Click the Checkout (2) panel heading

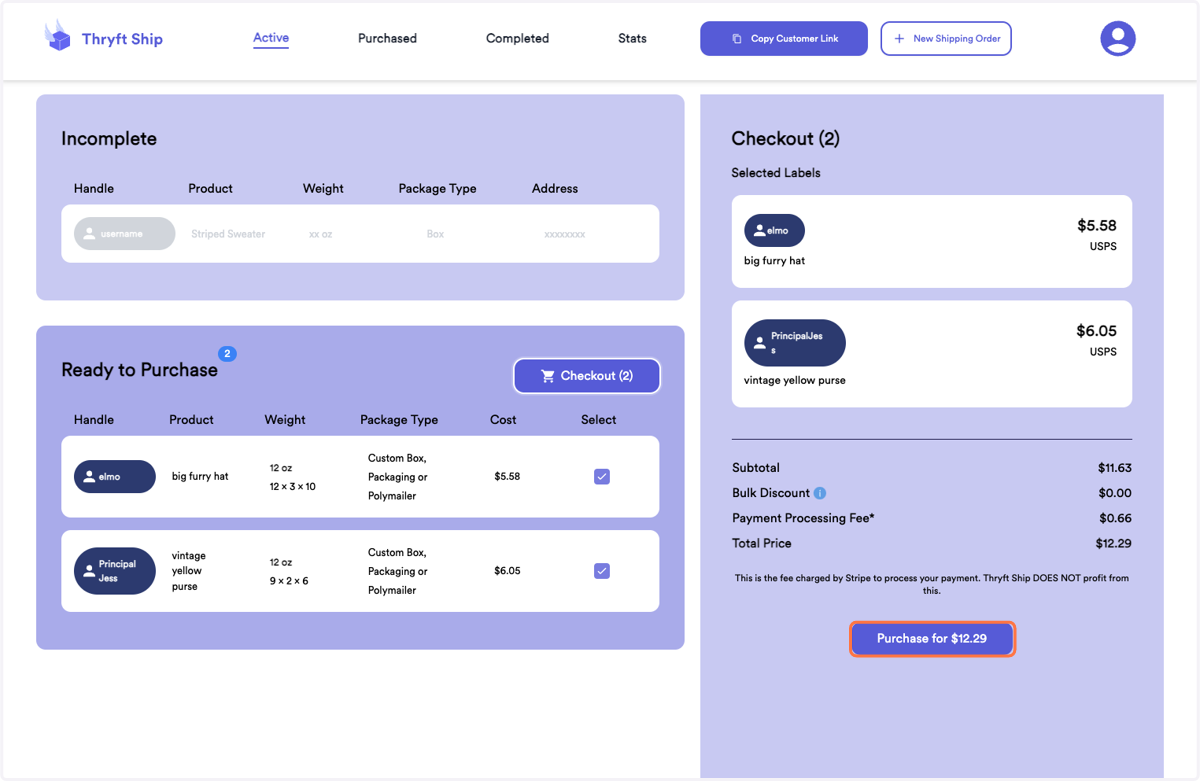tap(785, 139)
